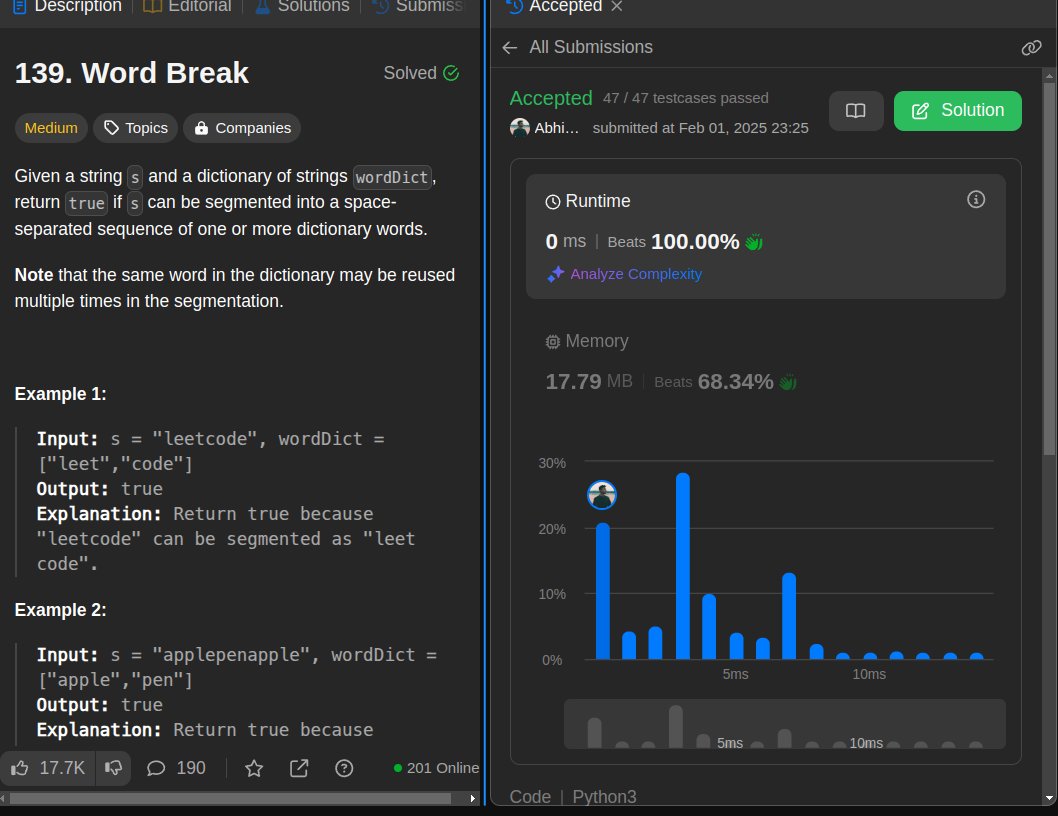
Task: Click the 10ms chart axis label
Action: [868, 674]
